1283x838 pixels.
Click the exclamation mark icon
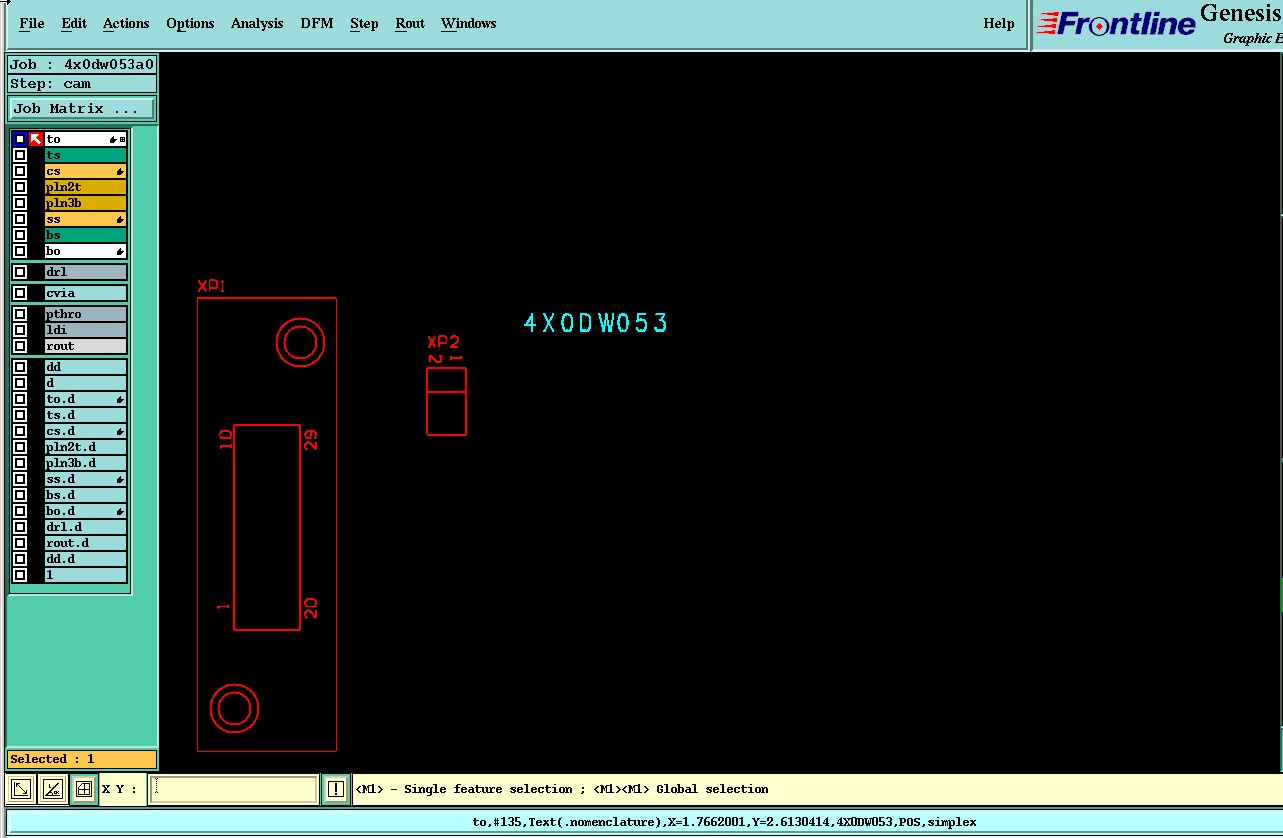336,789
